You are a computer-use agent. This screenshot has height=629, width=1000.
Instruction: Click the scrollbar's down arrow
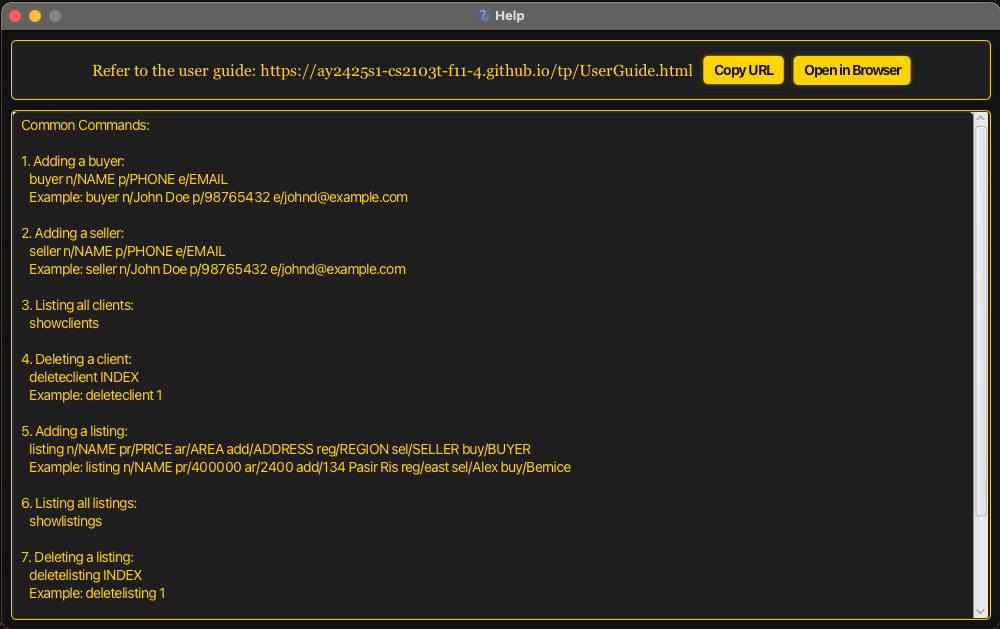980,613
